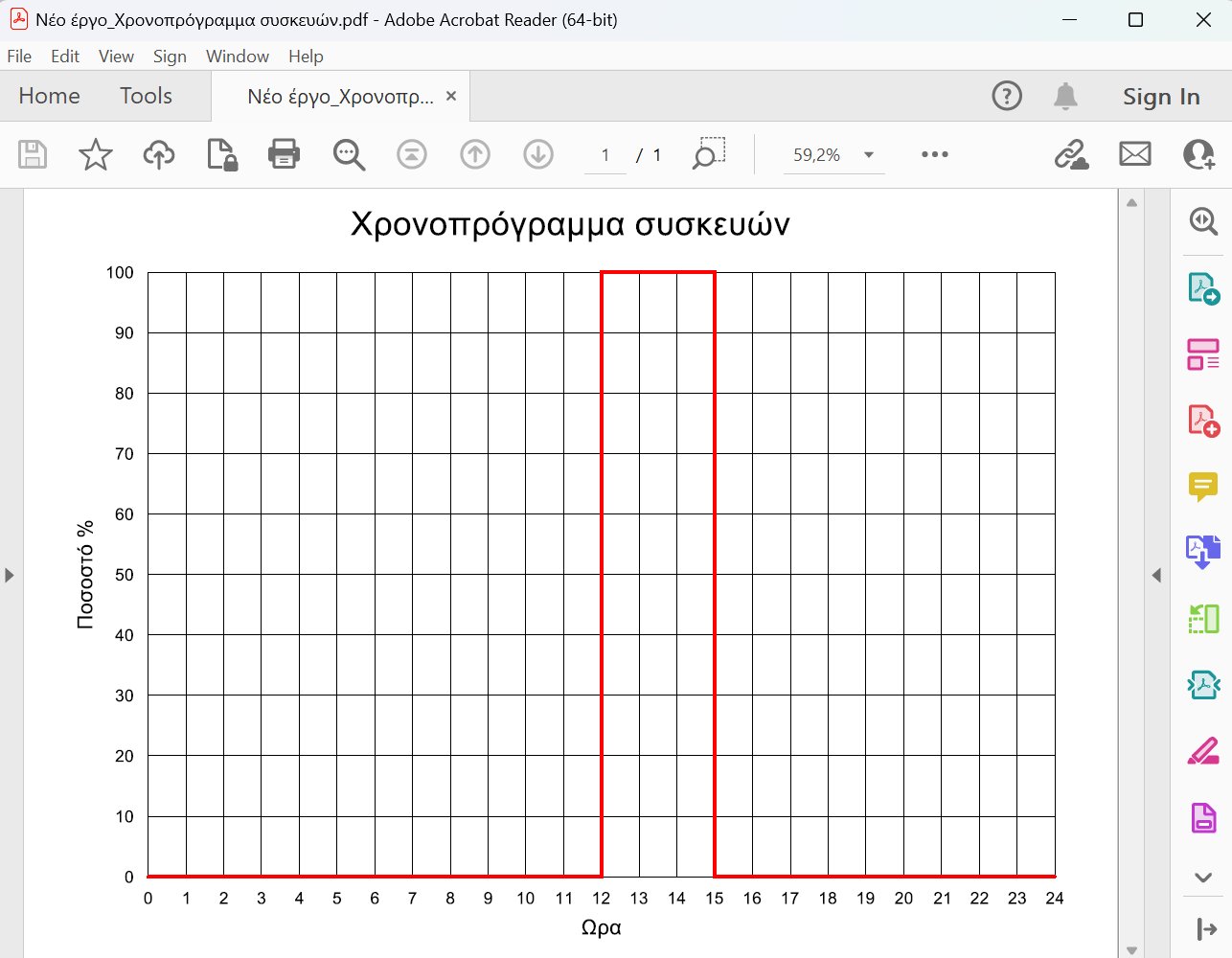1232x958 pixels.
Task: Open the File menu
Action: click(x=19, y=57)
